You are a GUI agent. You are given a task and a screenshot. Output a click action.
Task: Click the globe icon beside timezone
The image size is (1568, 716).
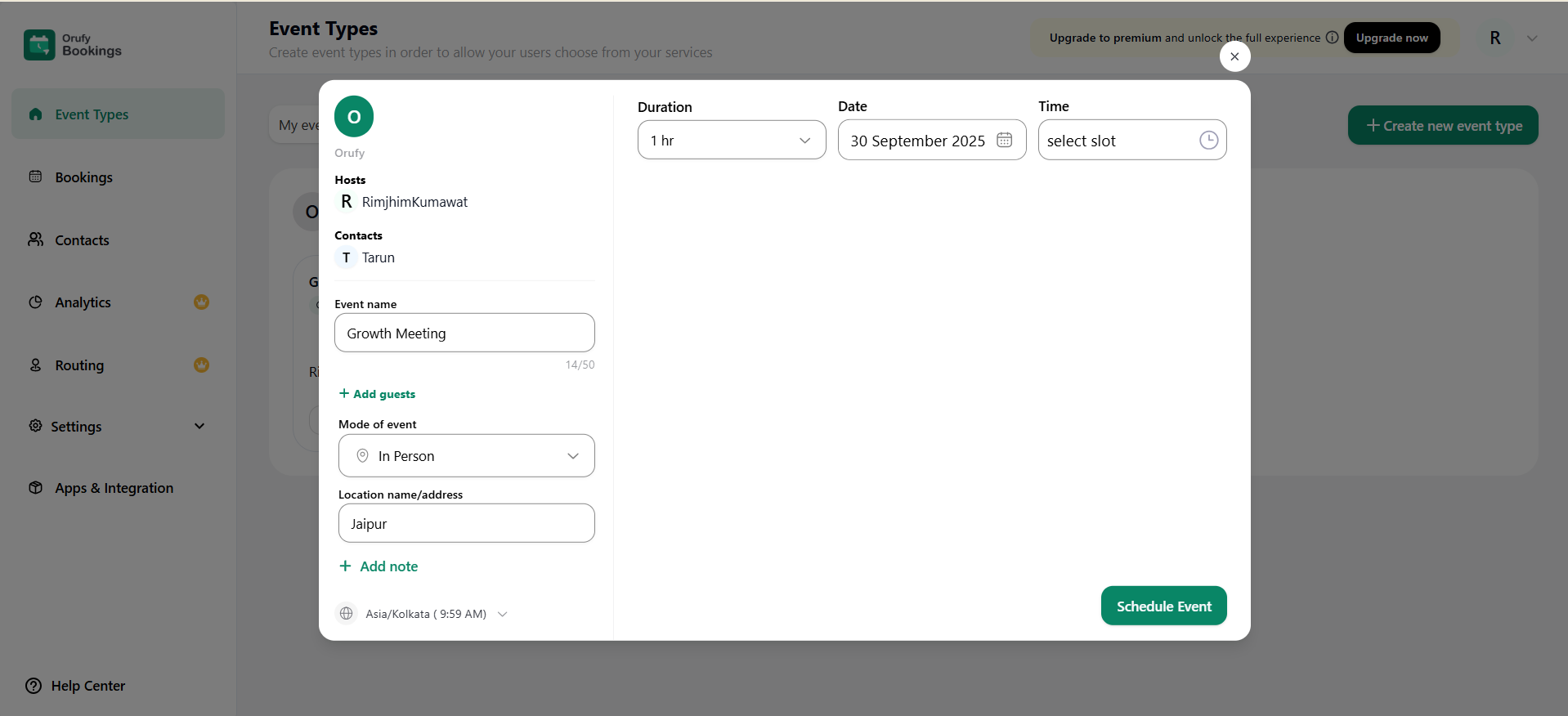347,613
